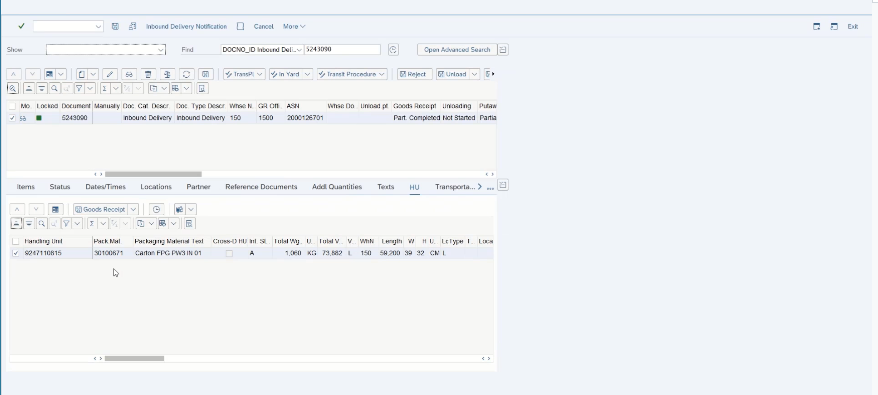The width and height of the screenshot is (878, 395).
Task: Click the Exit button at top right
Action: tap(852, 26)
